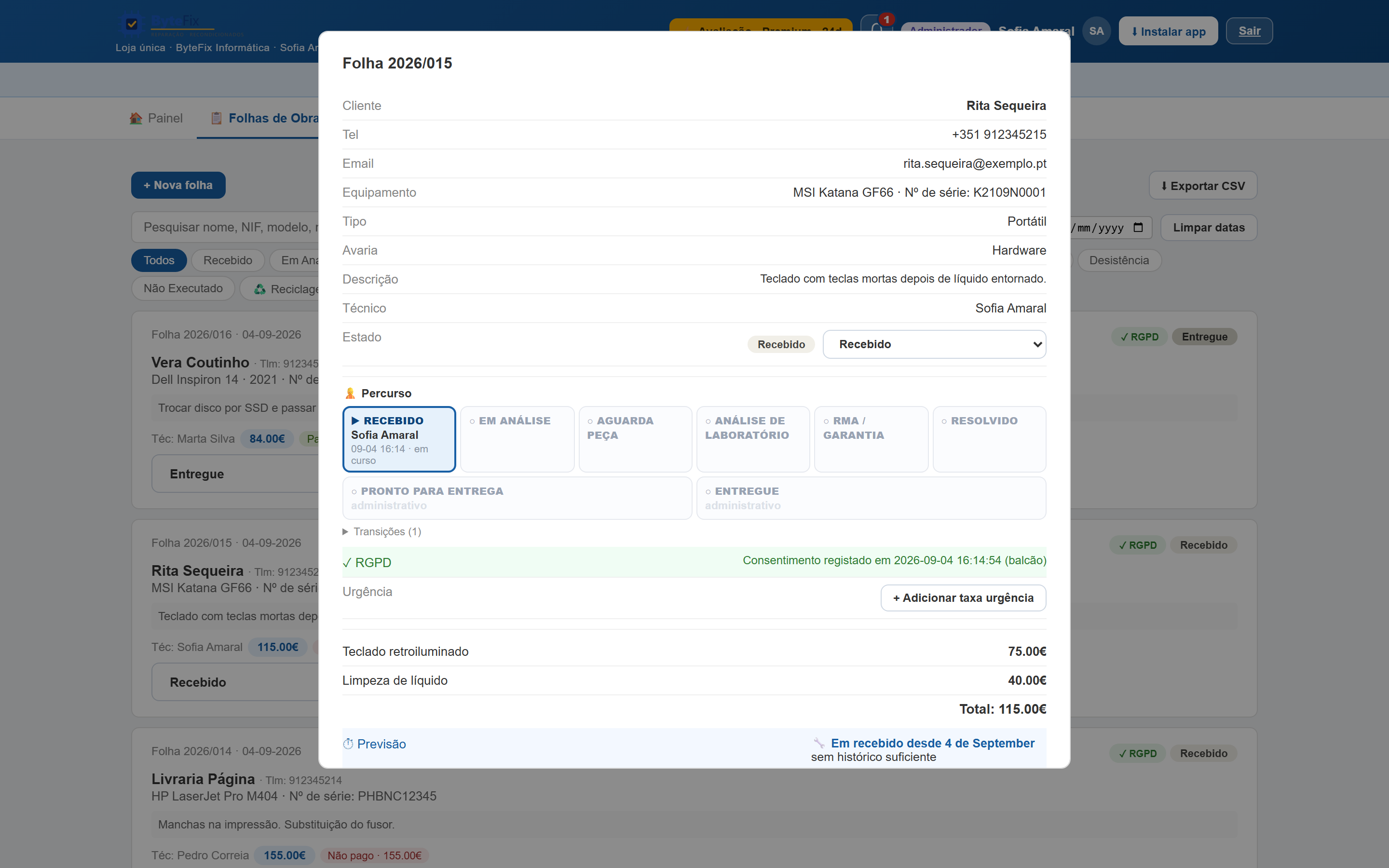Open the Estado dropdown showing Recebido

coord(934,344)
